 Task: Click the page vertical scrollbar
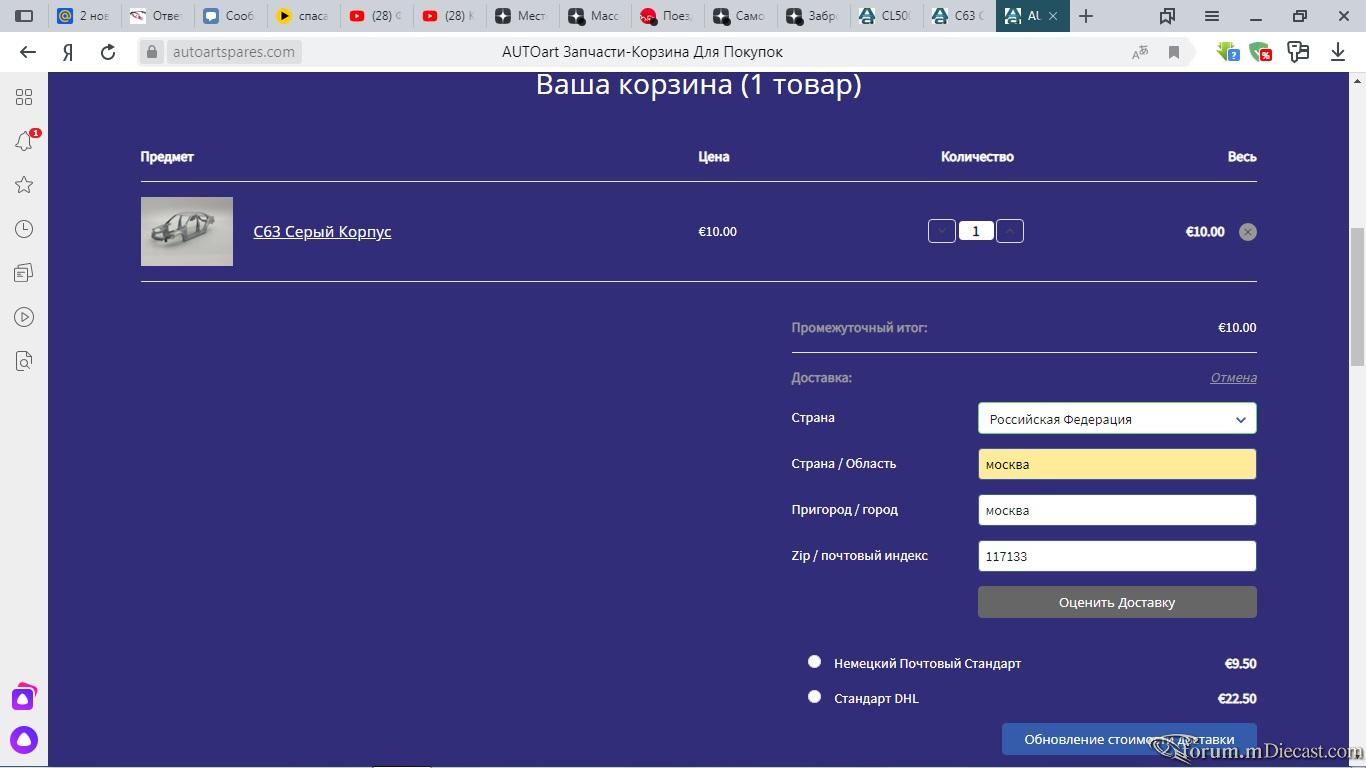pyautogui.click(x=1358, y=296)
